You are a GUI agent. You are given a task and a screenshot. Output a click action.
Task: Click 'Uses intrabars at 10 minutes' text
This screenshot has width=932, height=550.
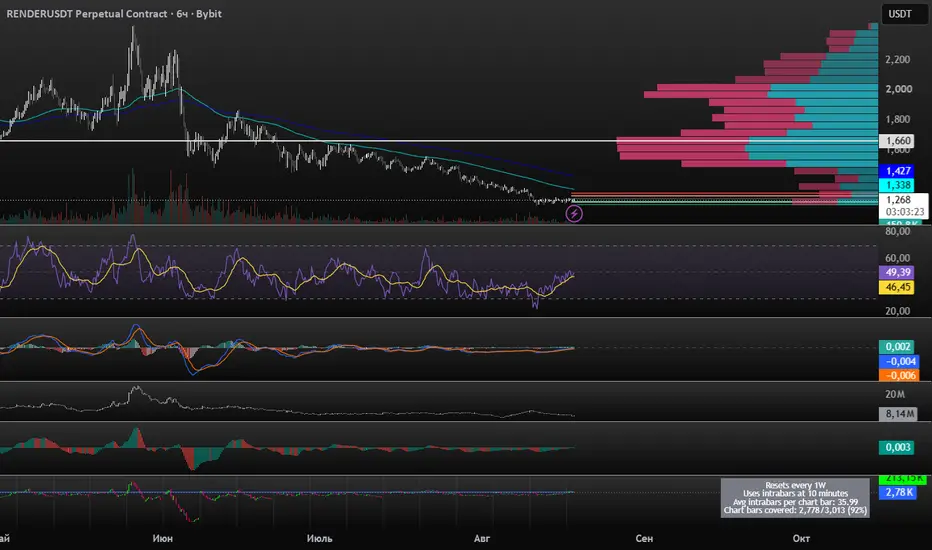795,494
